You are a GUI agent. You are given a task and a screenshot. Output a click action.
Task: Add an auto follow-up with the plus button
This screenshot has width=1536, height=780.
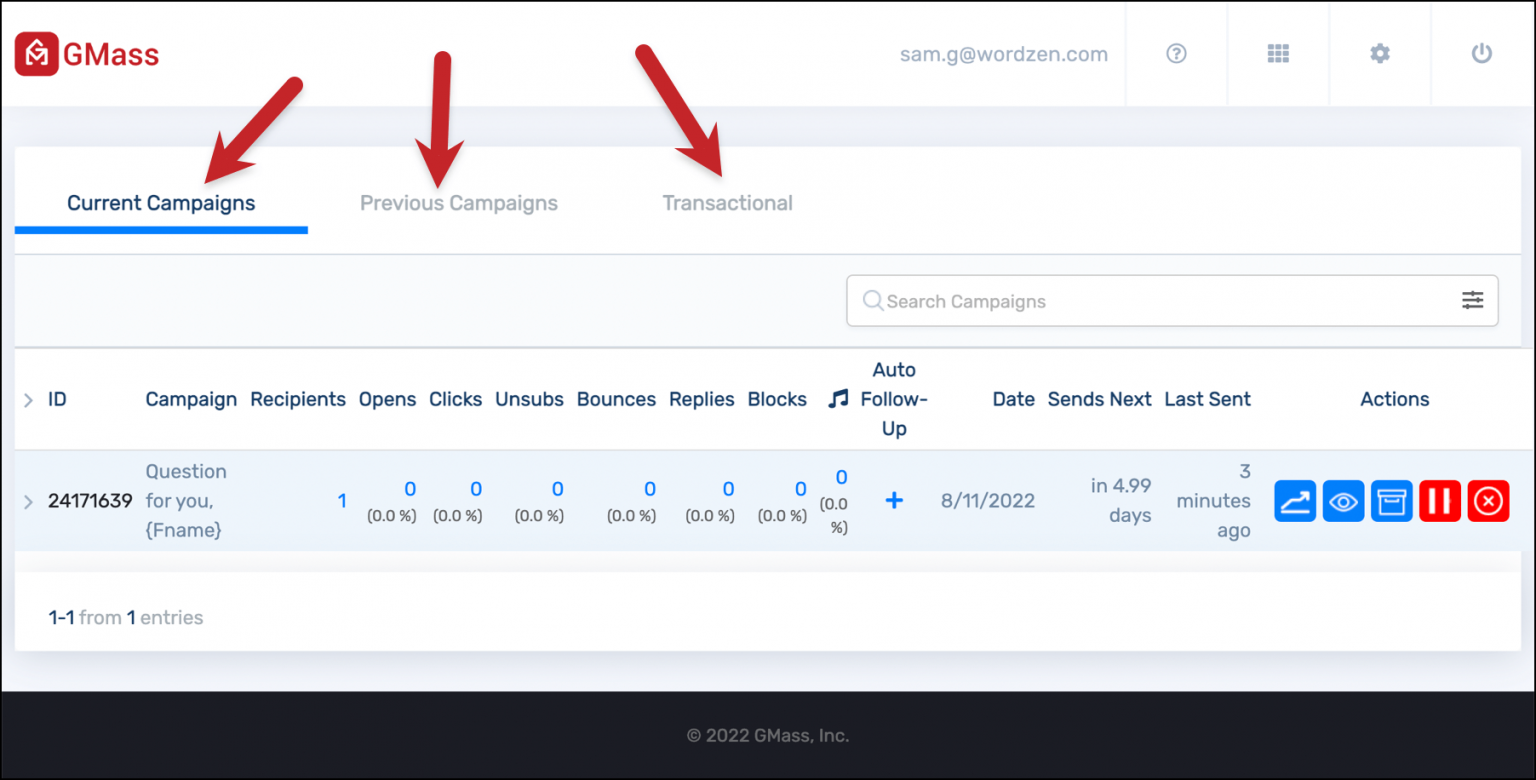pyautogui.click(x=893, y=500)
